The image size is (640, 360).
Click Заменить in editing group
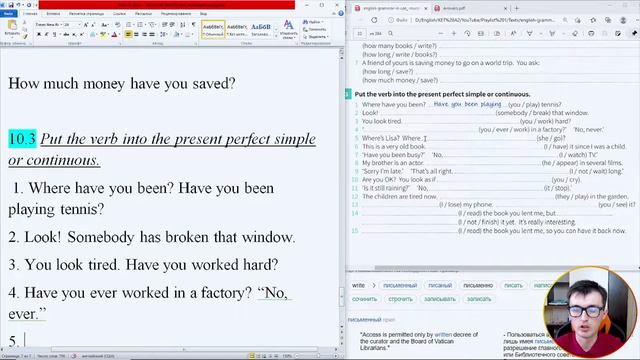point(314,29)
